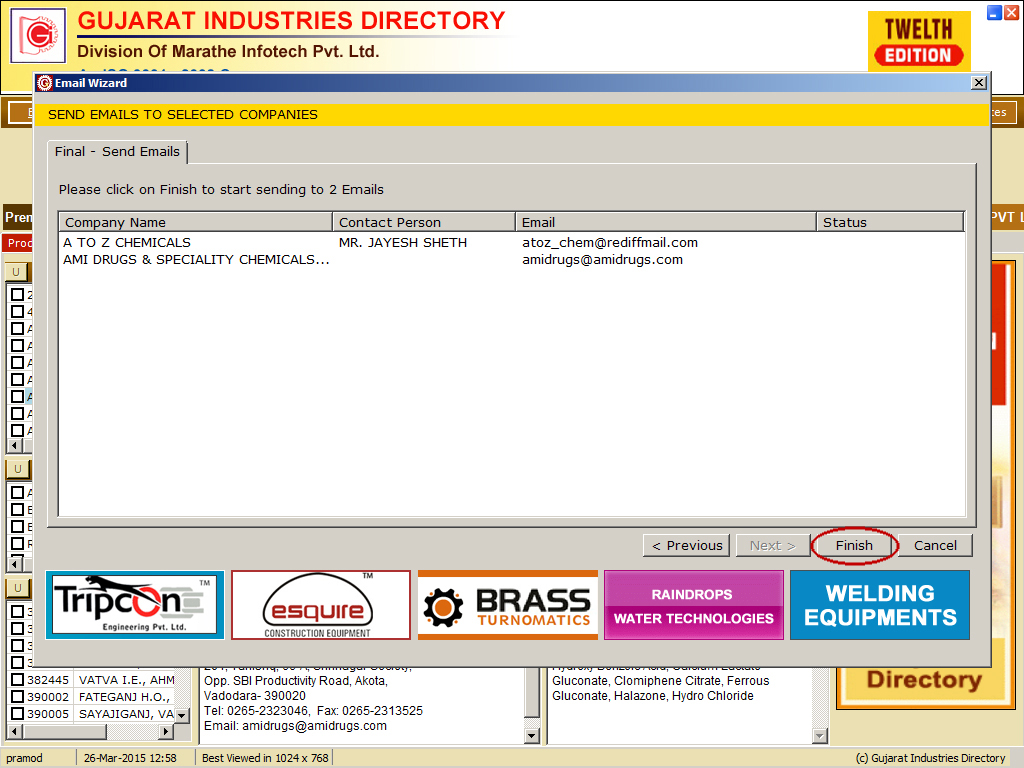Click Email: amidrugs@amidrugs.com in details panel
The image size is (1024, 768).
click(x=295, y=726)
